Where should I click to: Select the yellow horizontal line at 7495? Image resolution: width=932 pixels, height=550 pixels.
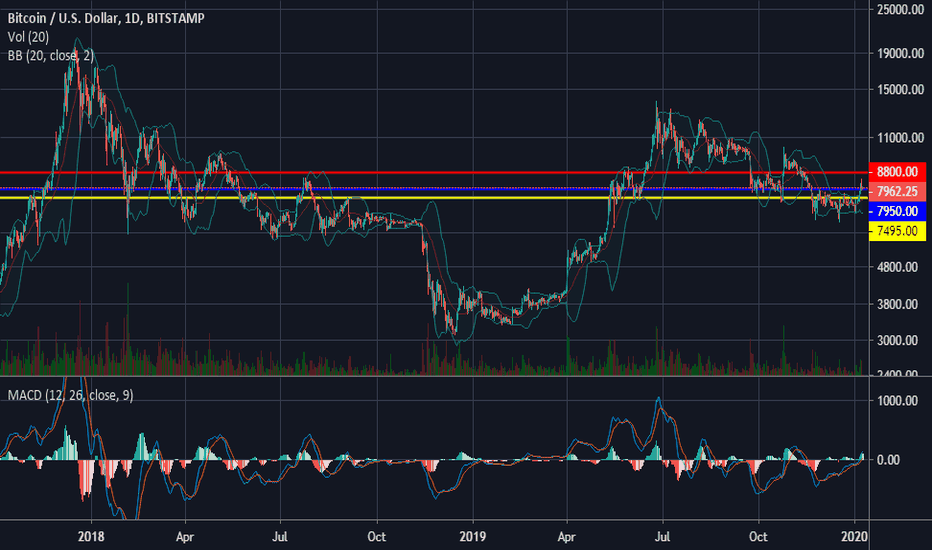[434, 198]
